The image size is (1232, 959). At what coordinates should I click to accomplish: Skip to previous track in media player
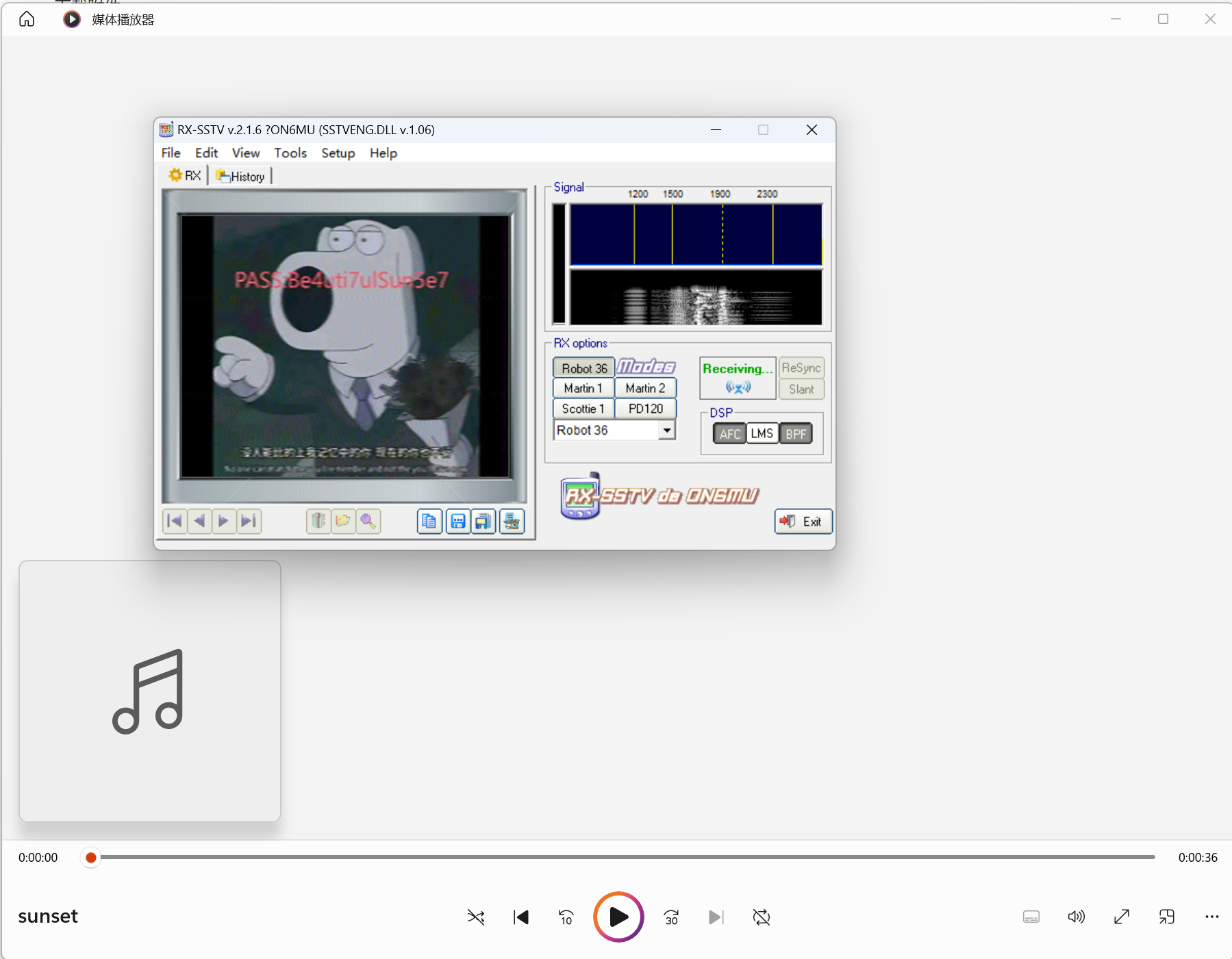521,917
